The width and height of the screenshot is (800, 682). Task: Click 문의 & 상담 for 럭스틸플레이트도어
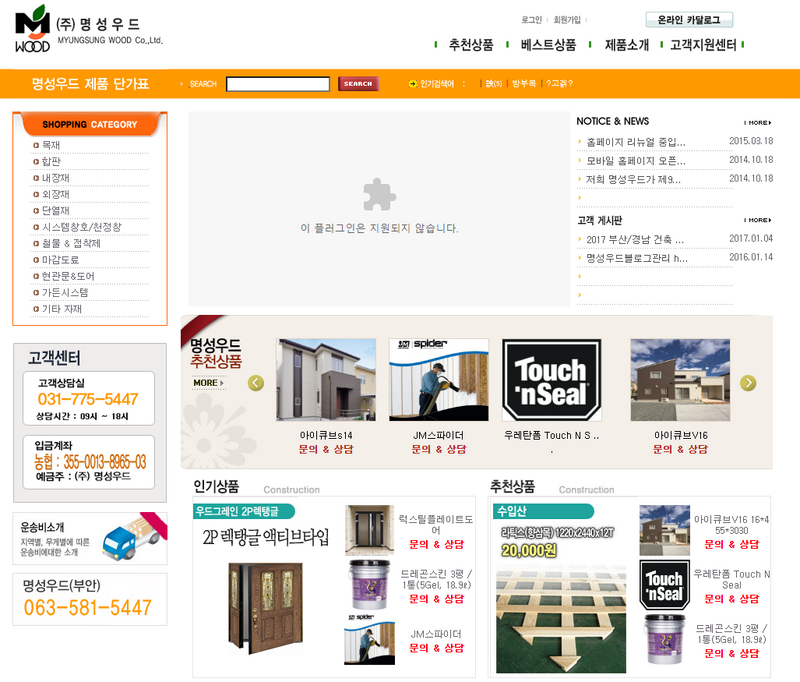(x=437, y=544)
